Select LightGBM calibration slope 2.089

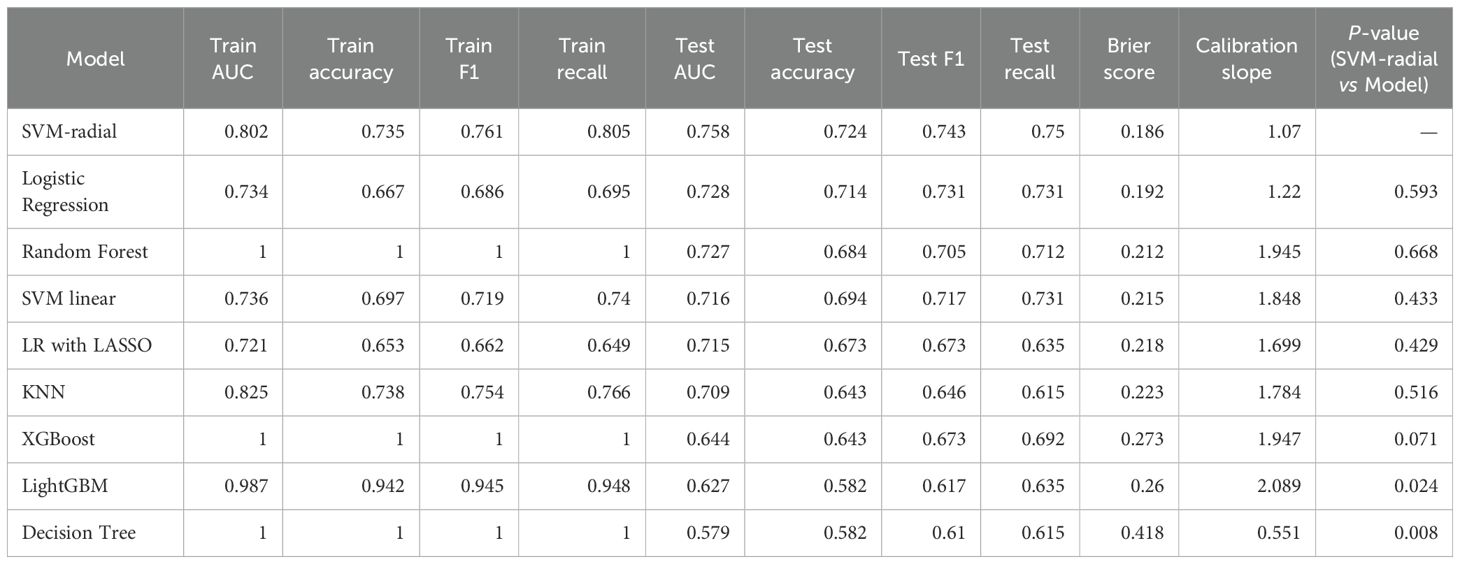pyautogui.click(x=1279, y=486)
